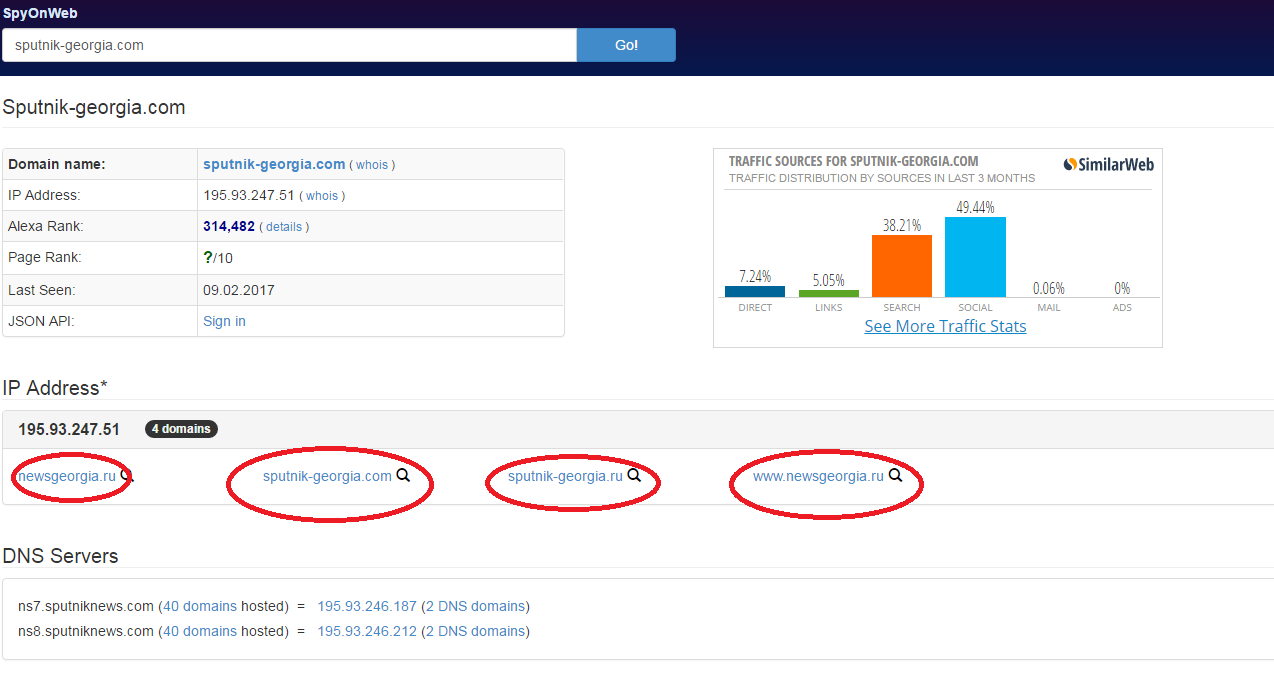The image size is (1274, 674).
Task: Click the ns8.sputniknews.com server name
Action: coord(86,631)
